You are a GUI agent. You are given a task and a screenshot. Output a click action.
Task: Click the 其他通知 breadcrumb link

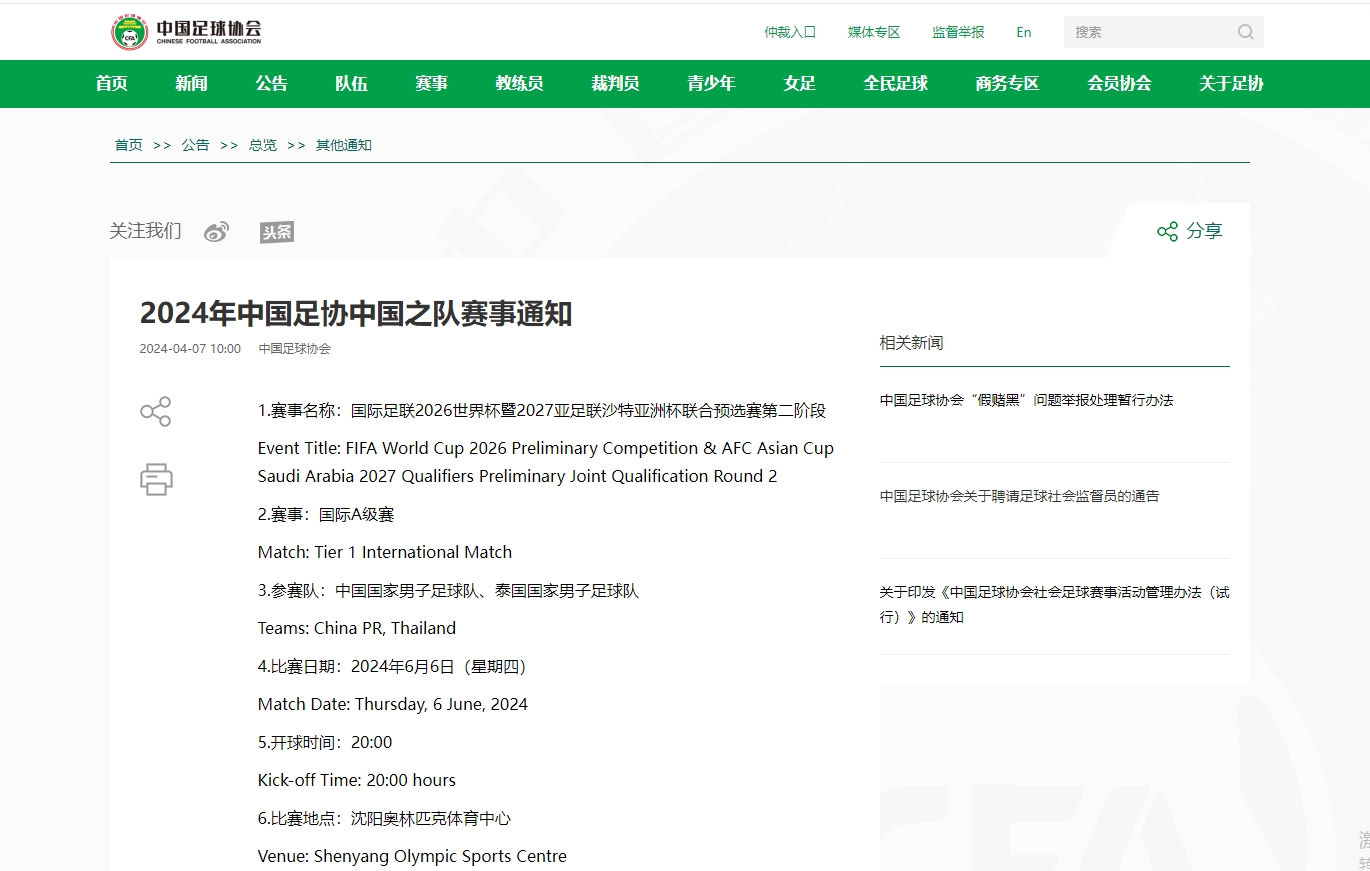point(344,145)
